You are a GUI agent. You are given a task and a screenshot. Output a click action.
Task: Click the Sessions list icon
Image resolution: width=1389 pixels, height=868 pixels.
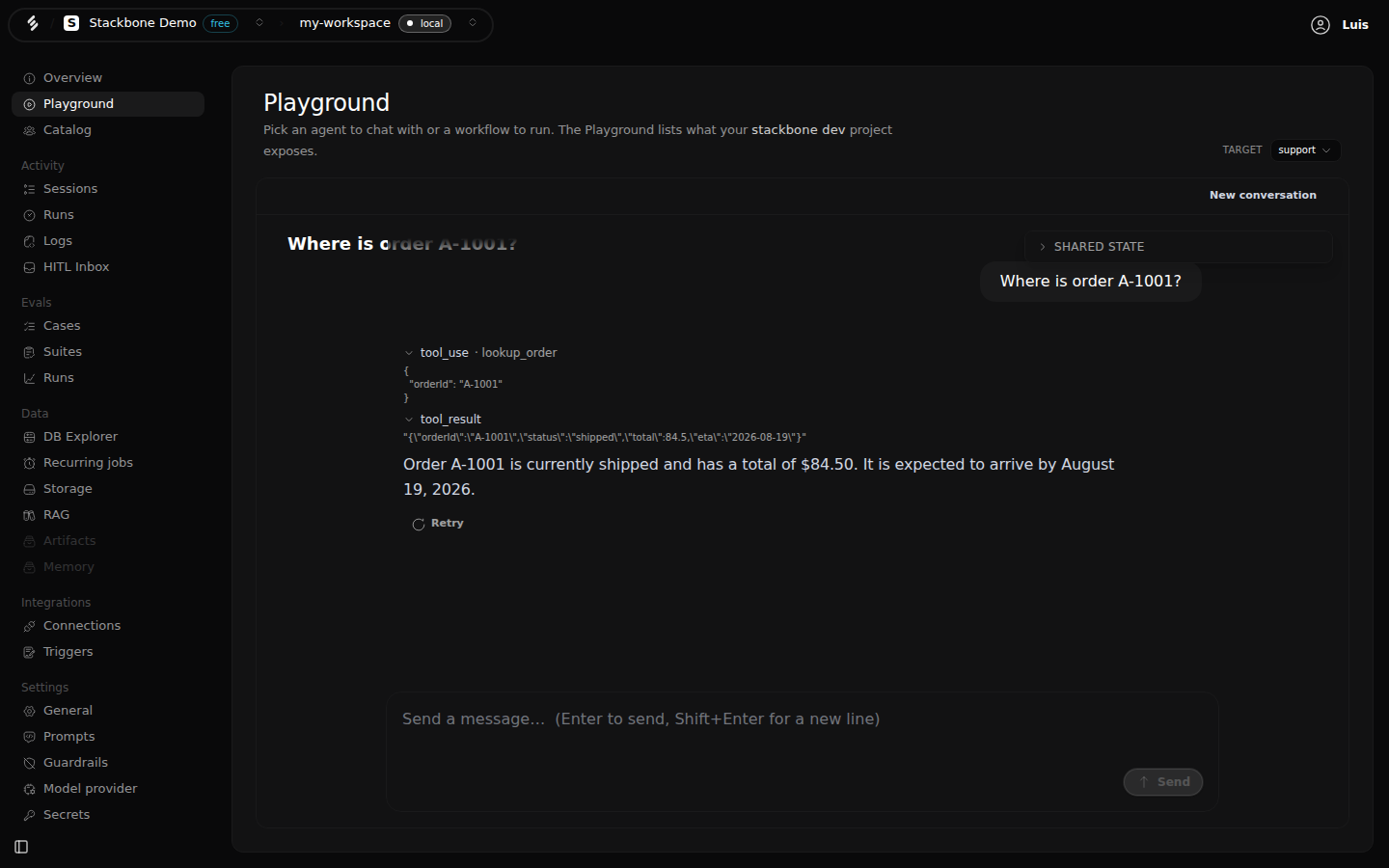point(29,189)
